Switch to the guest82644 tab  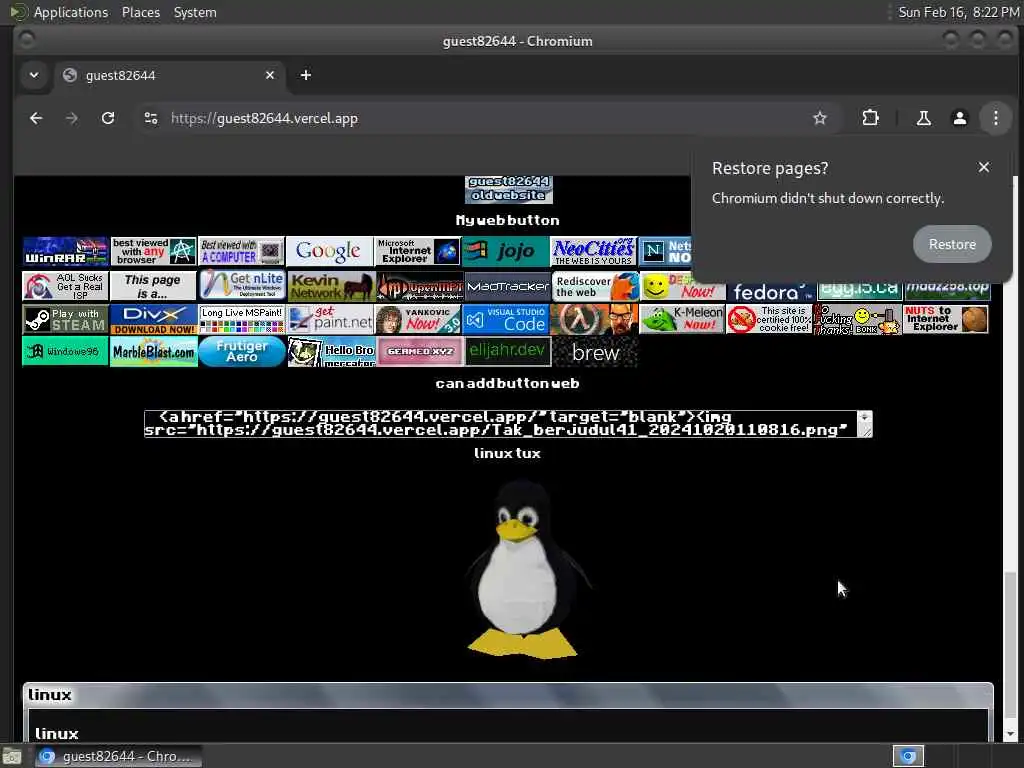tap(170, 75)
